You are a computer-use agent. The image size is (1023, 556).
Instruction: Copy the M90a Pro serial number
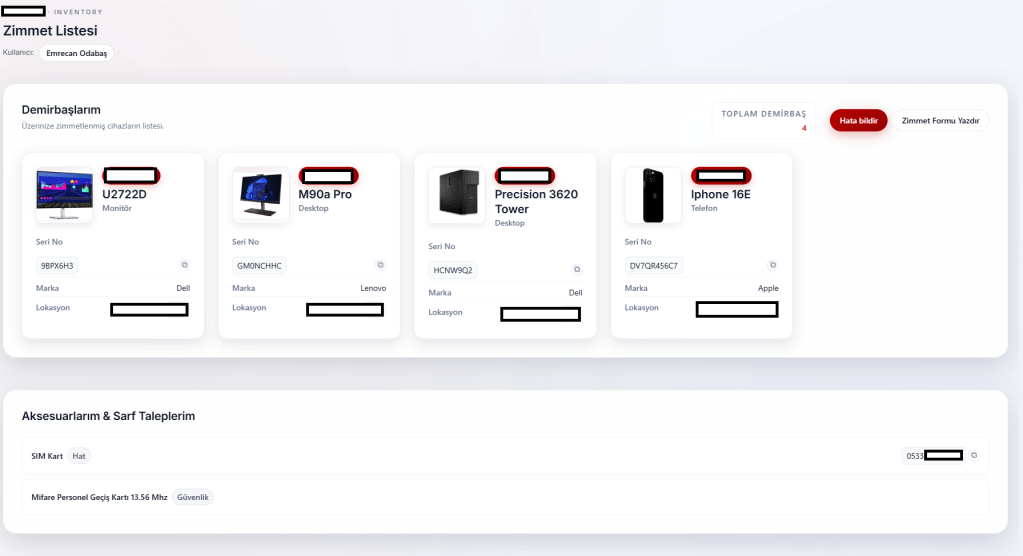point(380,265)
